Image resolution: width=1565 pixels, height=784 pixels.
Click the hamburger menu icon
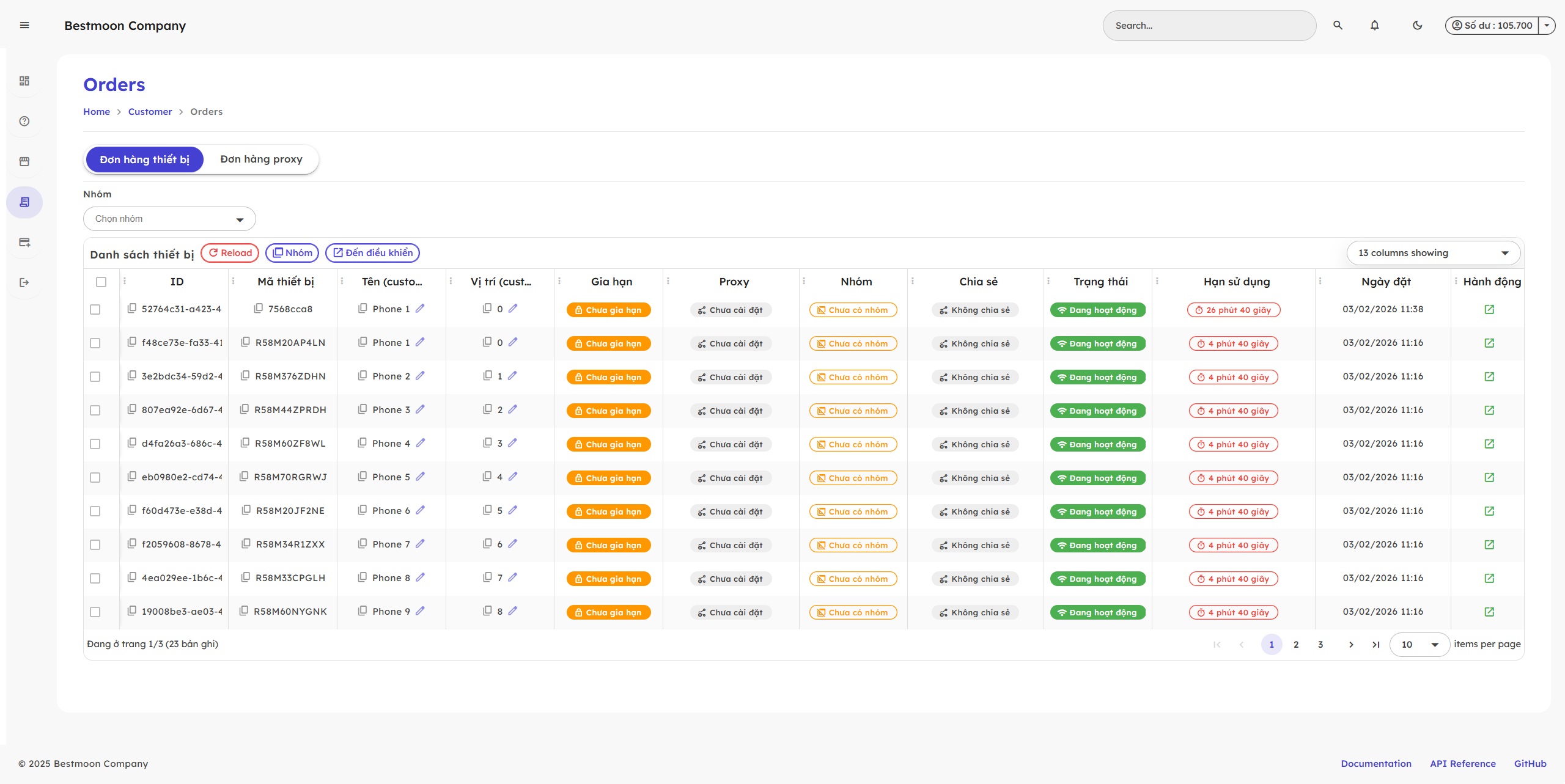tap(24, 26)
